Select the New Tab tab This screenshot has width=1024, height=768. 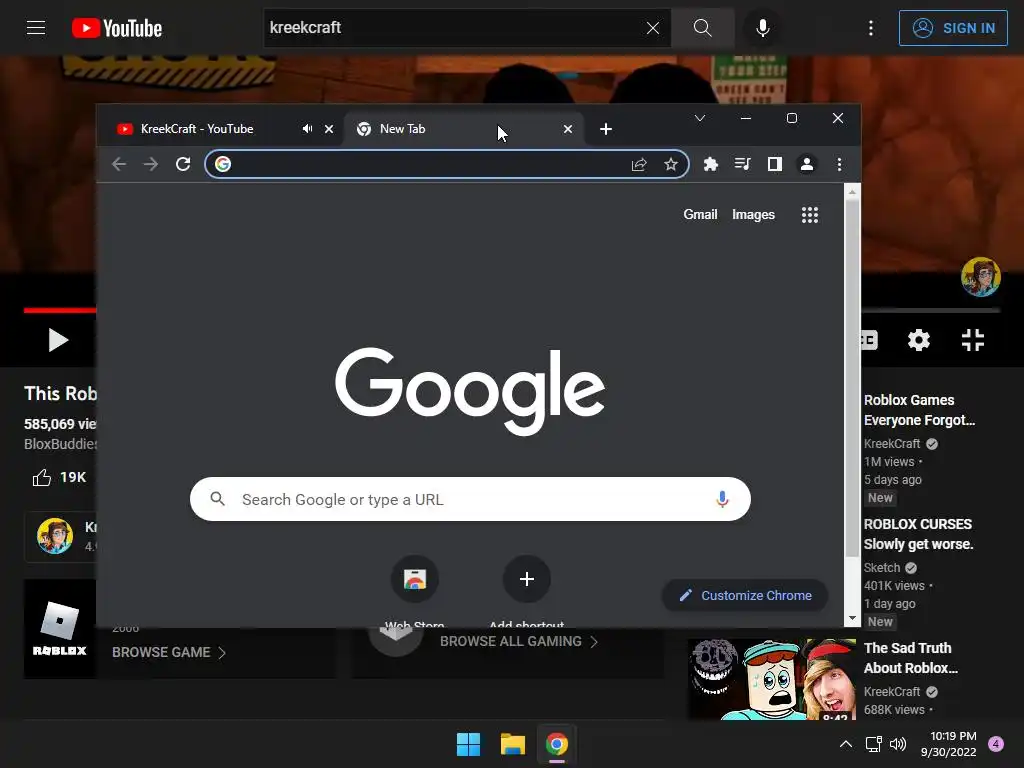(x=464, y=129)
